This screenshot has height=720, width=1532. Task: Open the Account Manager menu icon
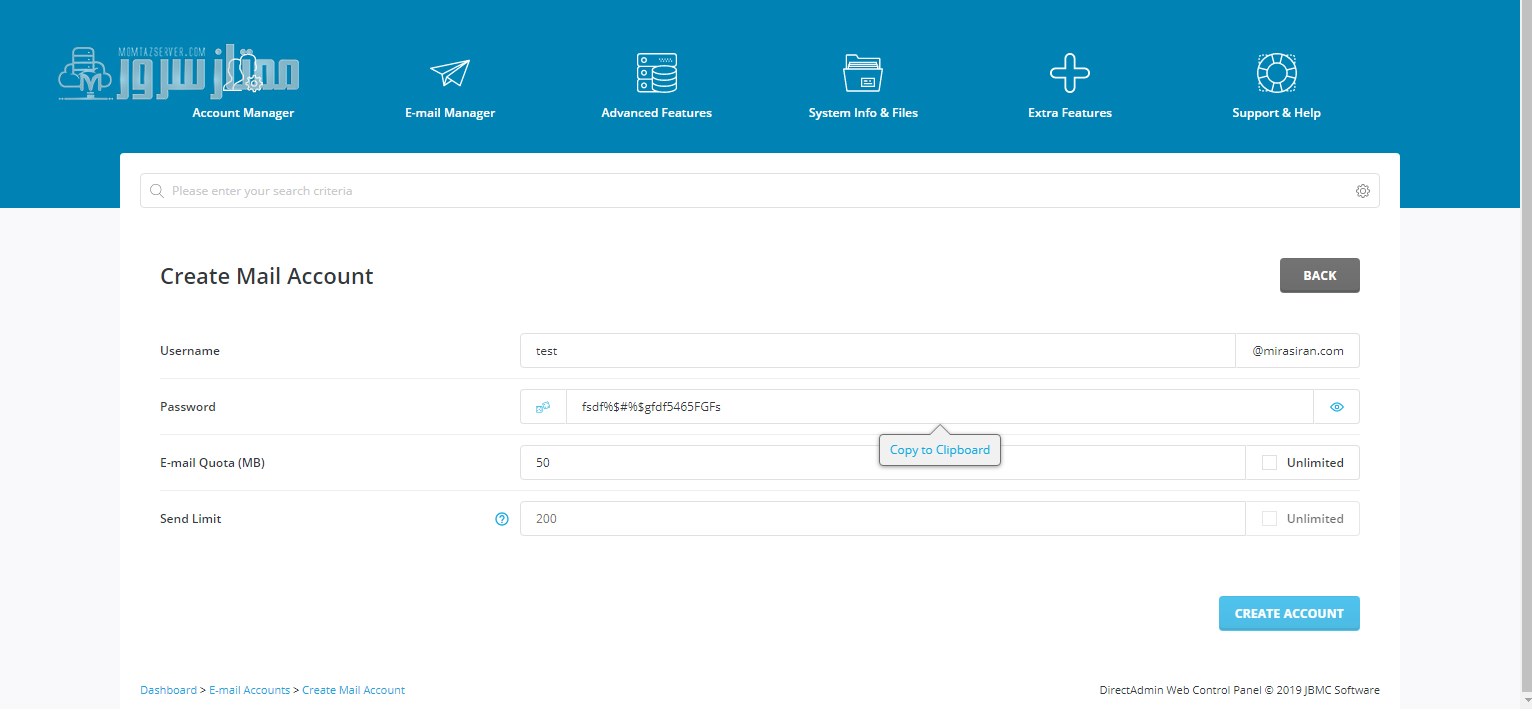pyautogui.click(x=243, y=74)
